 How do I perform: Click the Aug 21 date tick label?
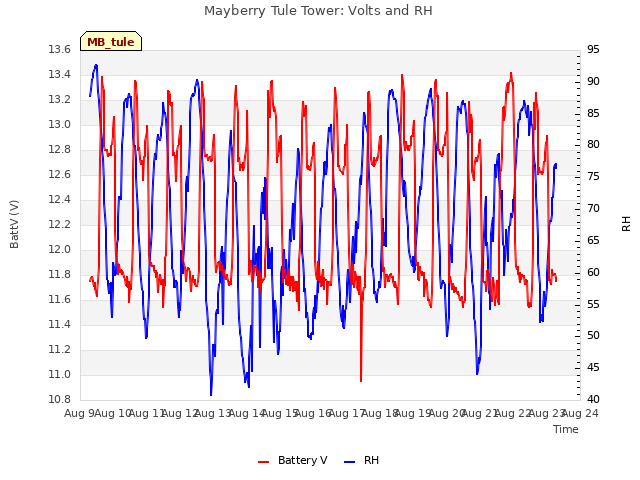coord(480,413)
